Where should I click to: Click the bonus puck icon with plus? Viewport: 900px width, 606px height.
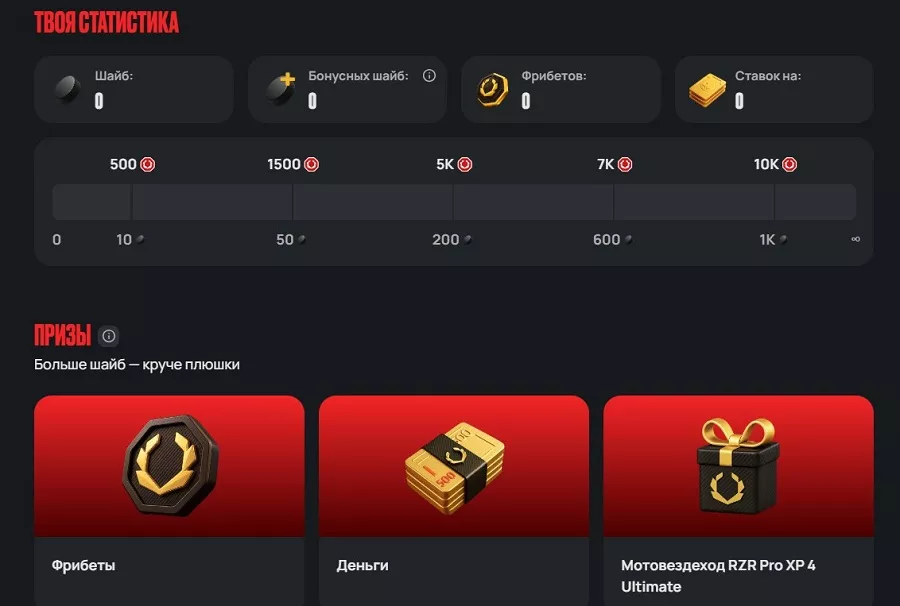281,88
